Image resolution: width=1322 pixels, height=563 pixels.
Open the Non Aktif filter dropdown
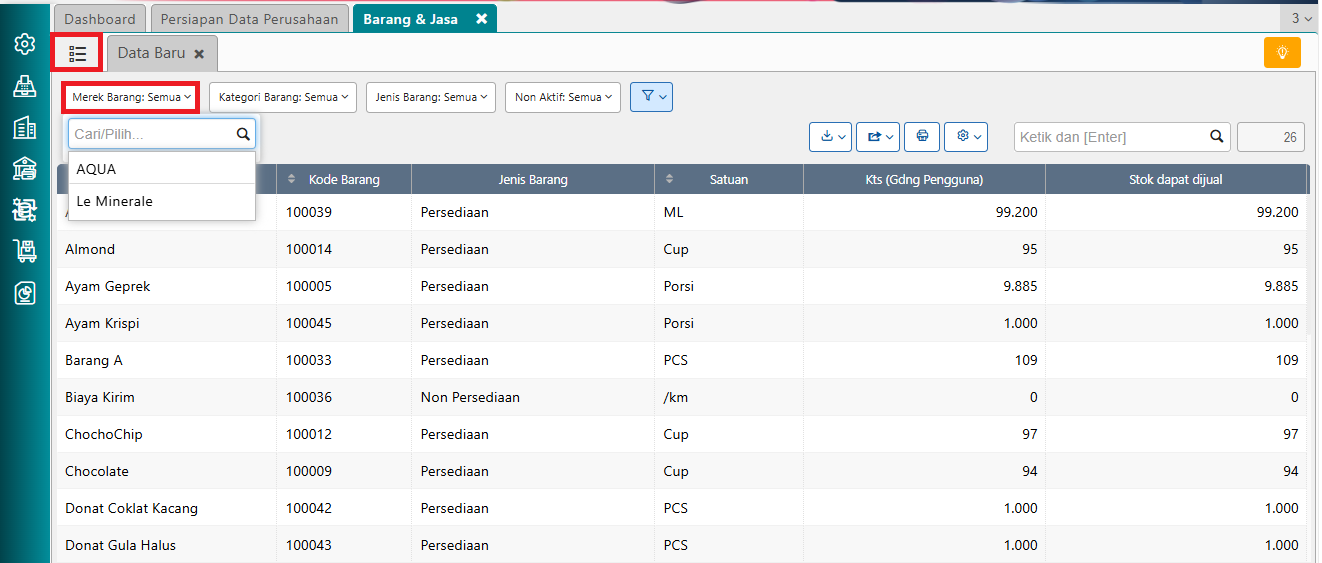tap(563, 97)
